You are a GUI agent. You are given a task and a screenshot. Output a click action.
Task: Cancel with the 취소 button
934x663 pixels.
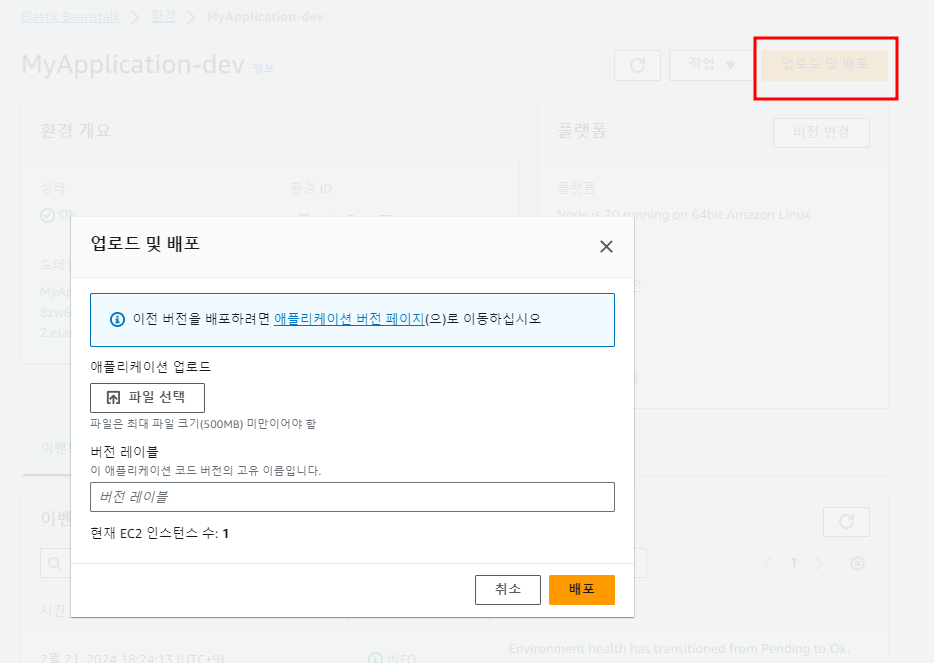tap(508, 590)
